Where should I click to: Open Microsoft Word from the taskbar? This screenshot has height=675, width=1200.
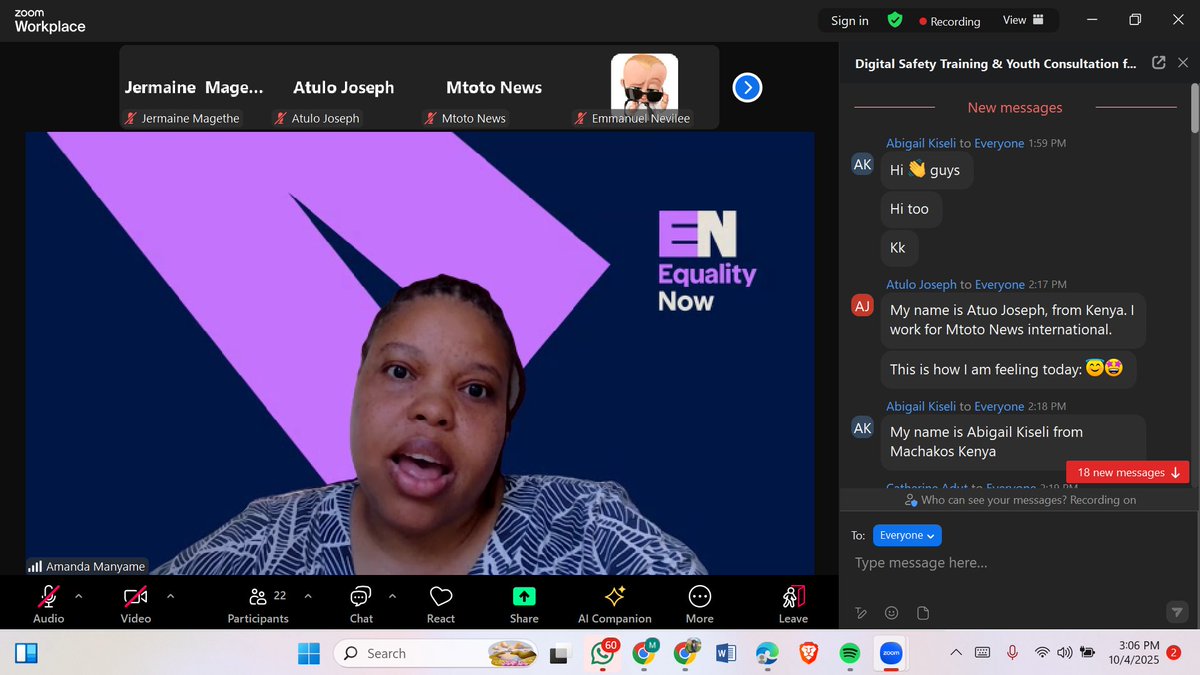725,653
